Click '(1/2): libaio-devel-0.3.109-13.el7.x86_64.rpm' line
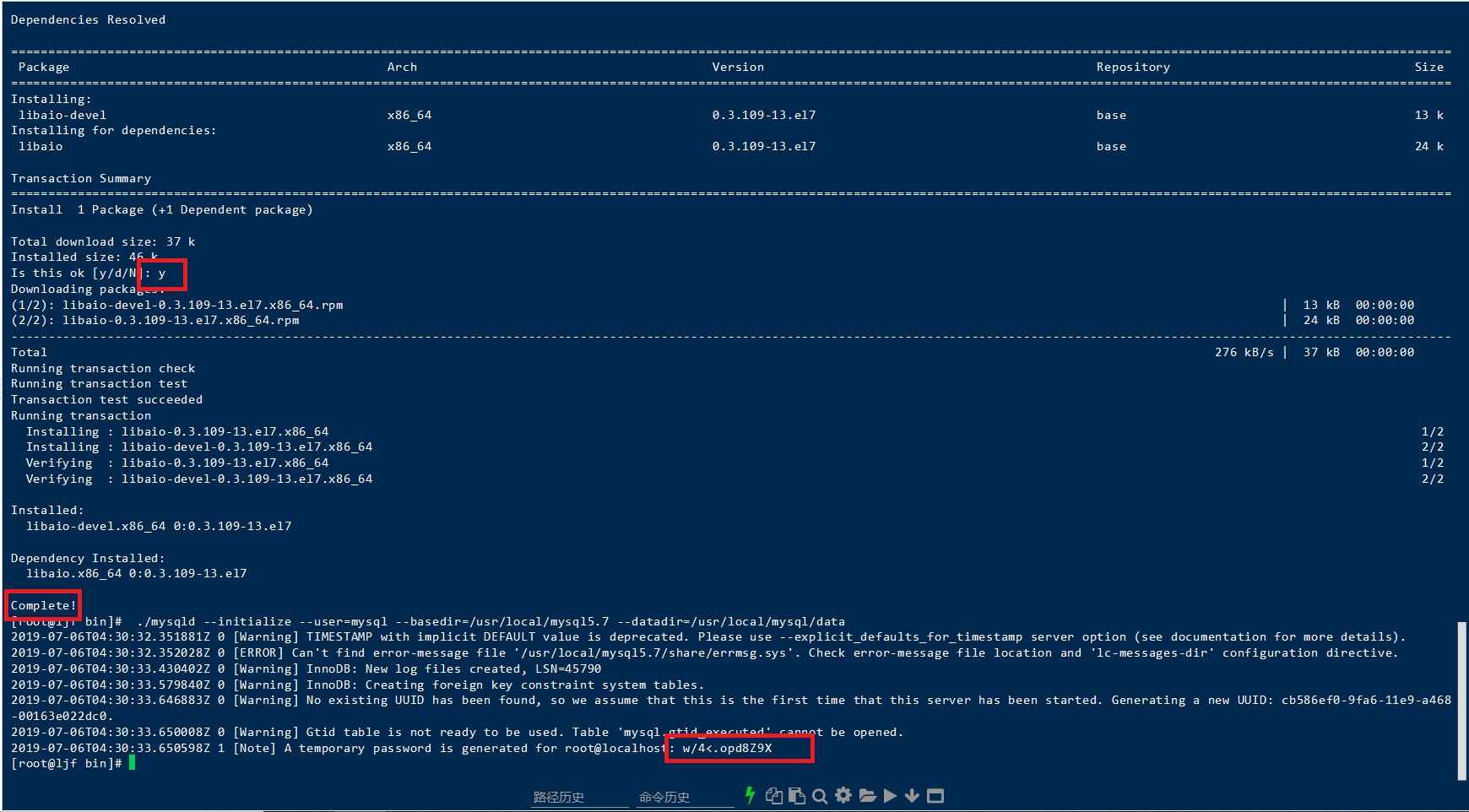The height and width of the screenshot is (812, 1469). 177,305
